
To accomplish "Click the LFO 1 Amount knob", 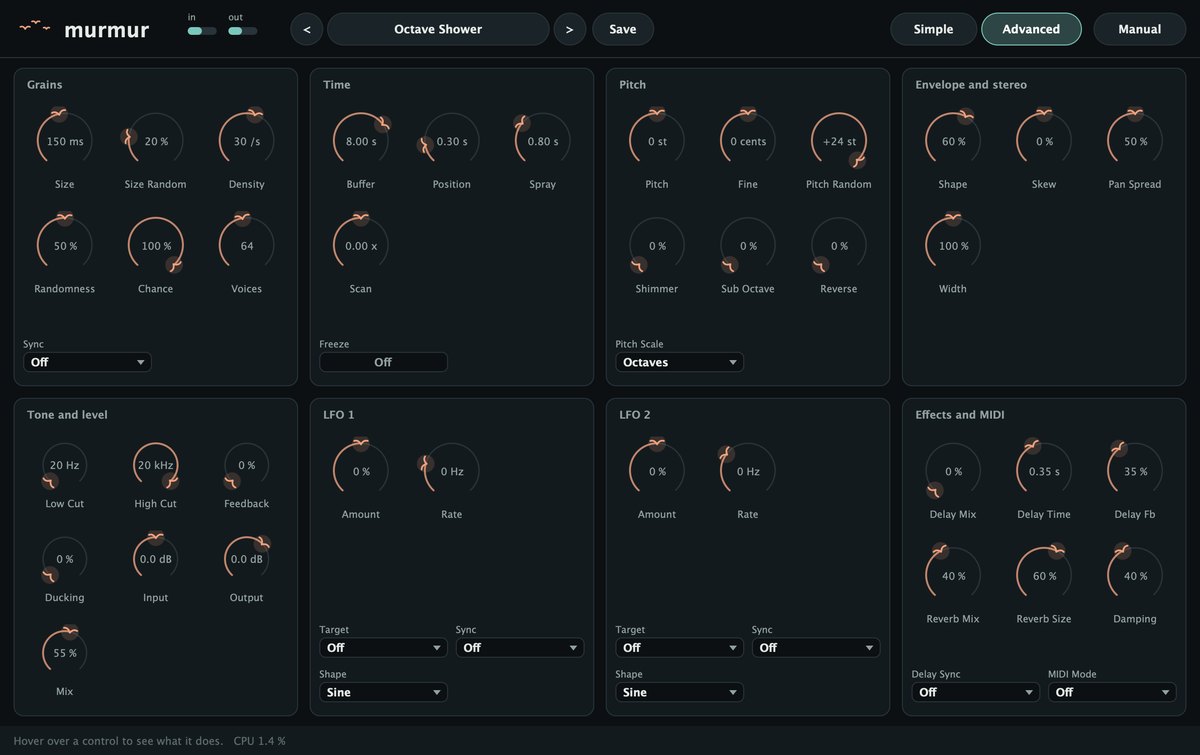I will (x=361, y=471).
